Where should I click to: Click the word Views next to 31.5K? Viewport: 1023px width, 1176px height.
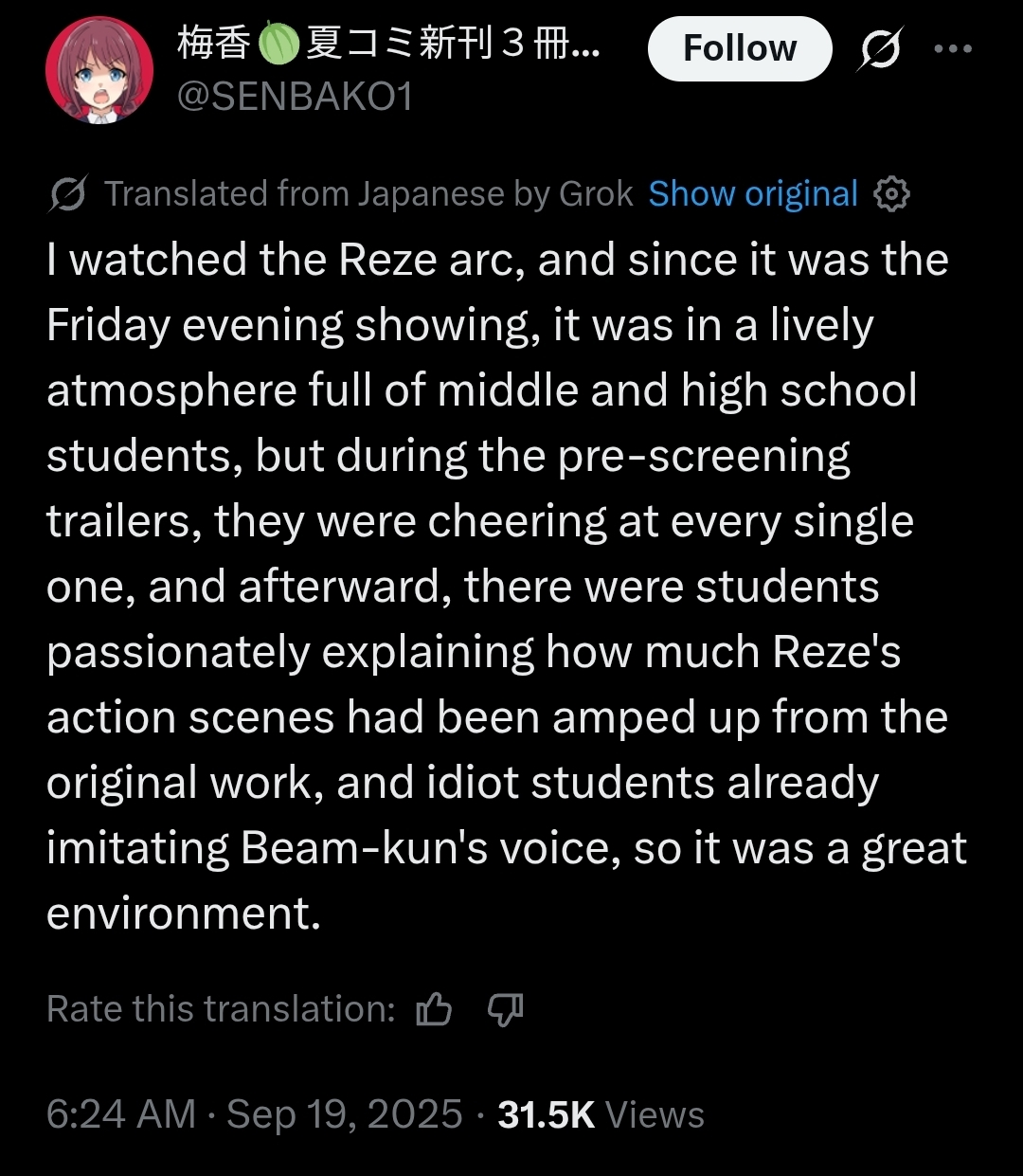click(x=655, y=1114)
